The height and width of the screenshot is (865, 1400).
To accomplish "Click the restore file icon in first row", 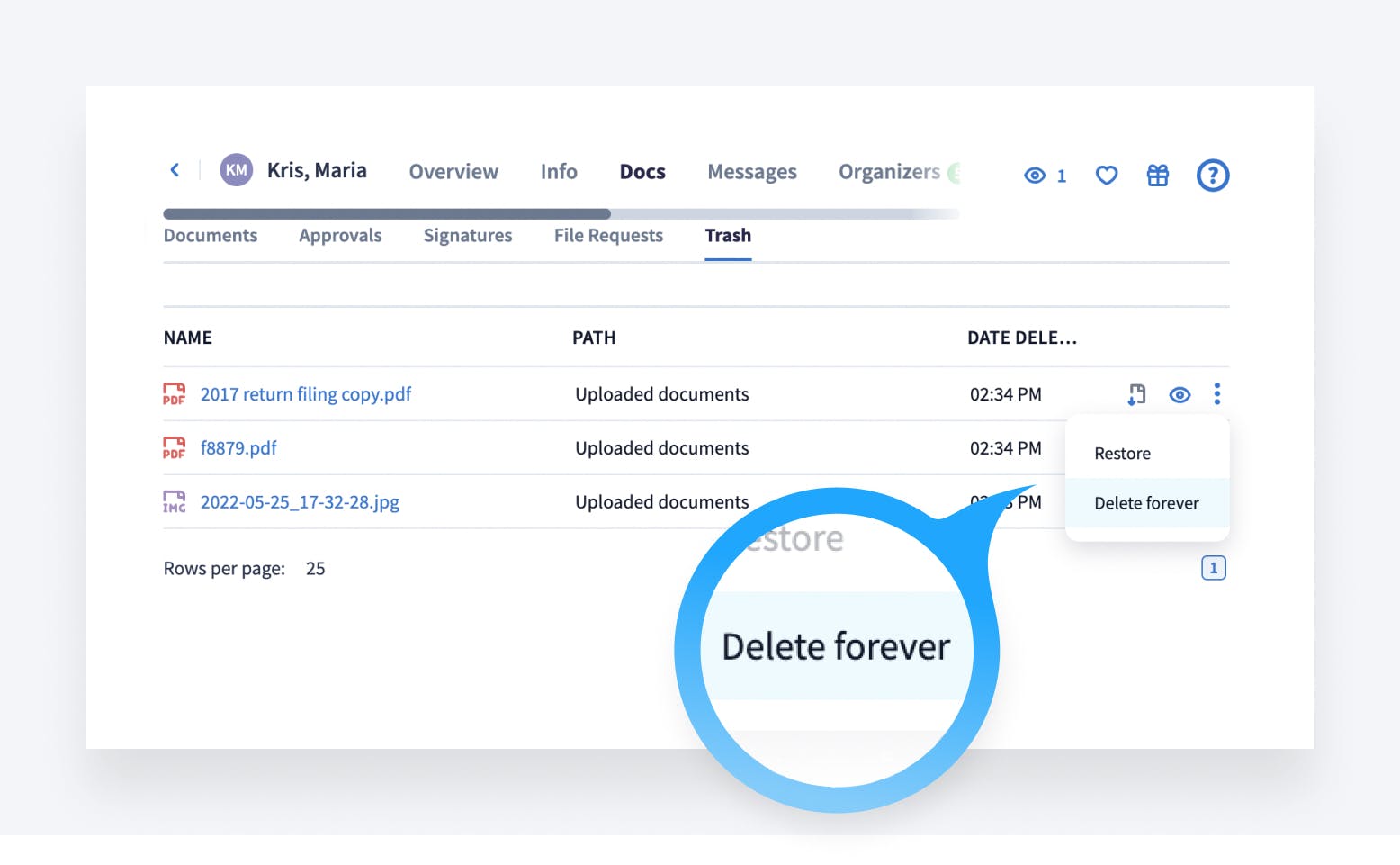I will (x=1136, y=394).
